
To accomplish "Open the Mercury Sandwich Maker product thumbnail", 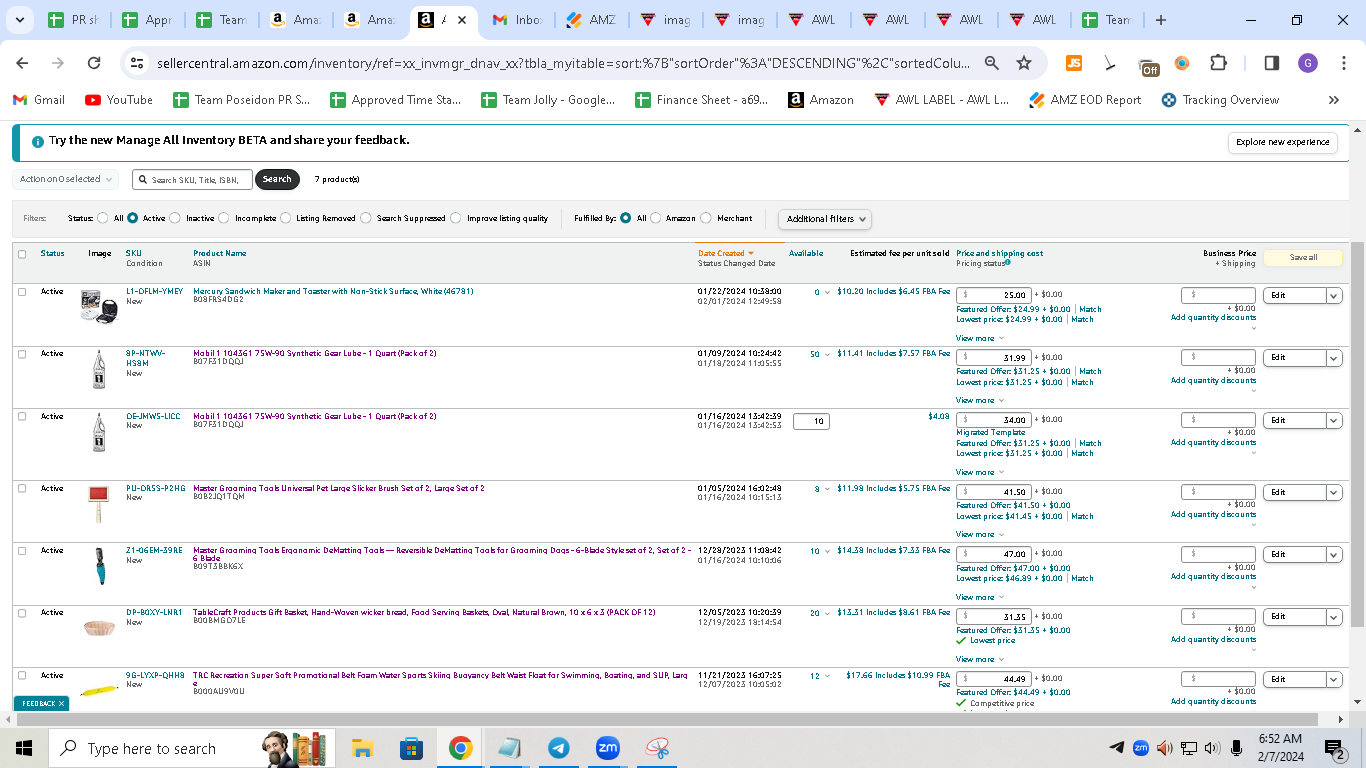I will click(x=99, y=305).
